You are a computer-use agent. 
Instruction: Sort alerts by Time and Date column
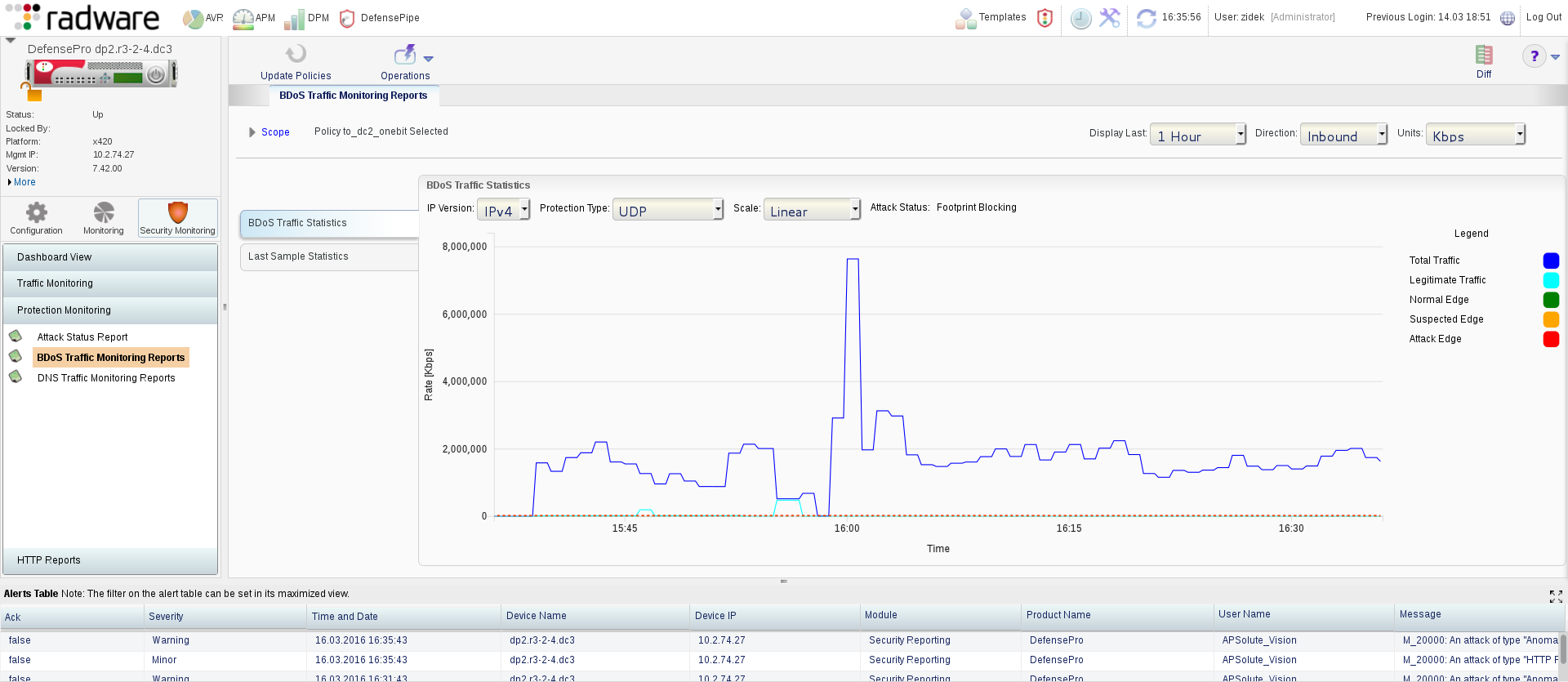(403, 617)
